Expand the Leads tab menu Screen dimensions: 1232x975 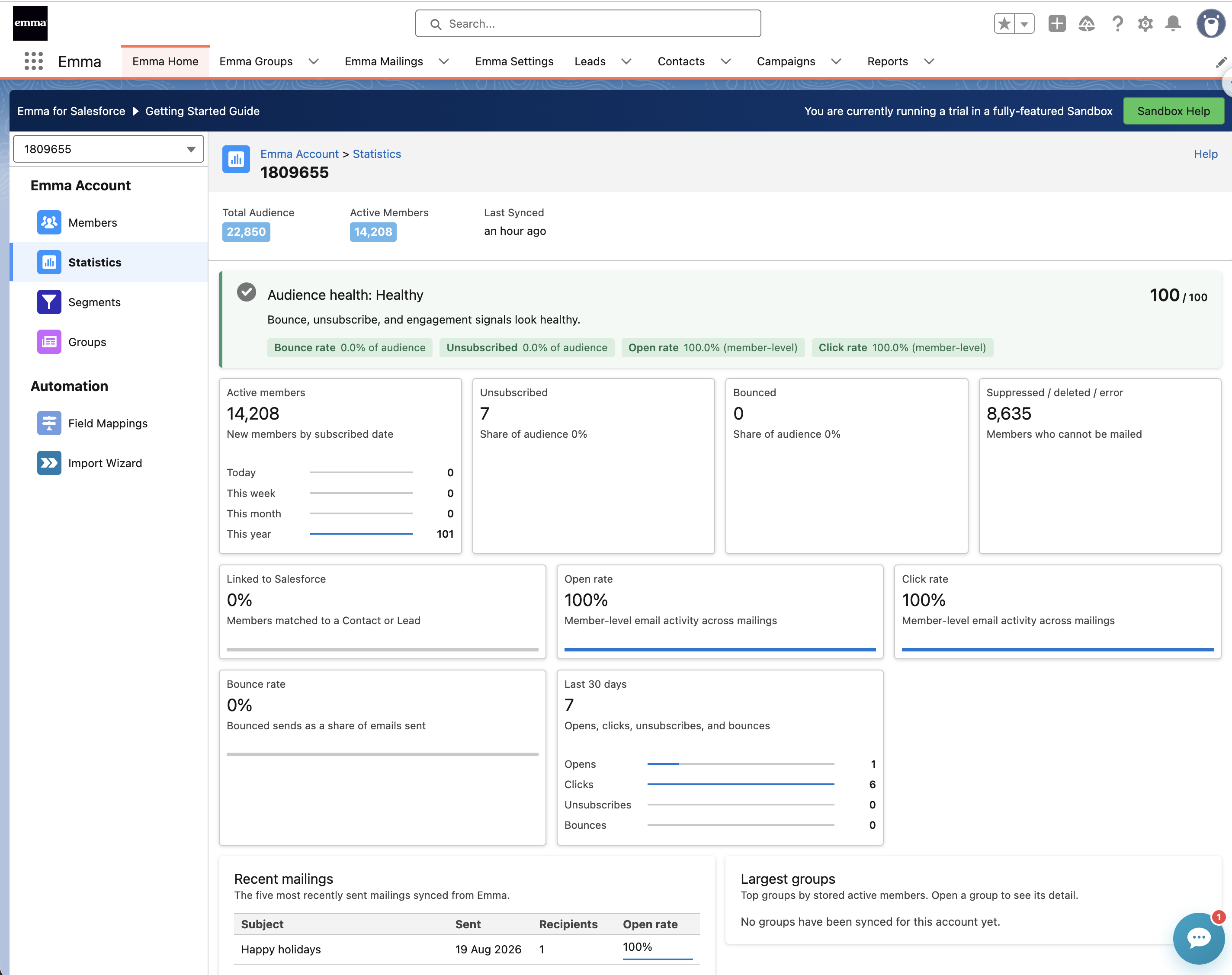pyautogui.click(x=626, y=62)
